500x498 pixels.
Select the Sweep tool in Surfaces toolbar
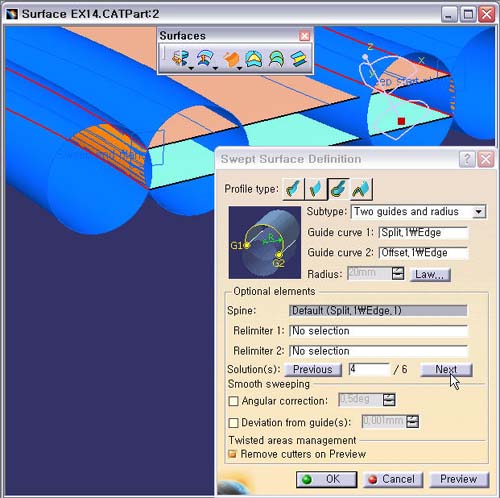coord(231,59)
